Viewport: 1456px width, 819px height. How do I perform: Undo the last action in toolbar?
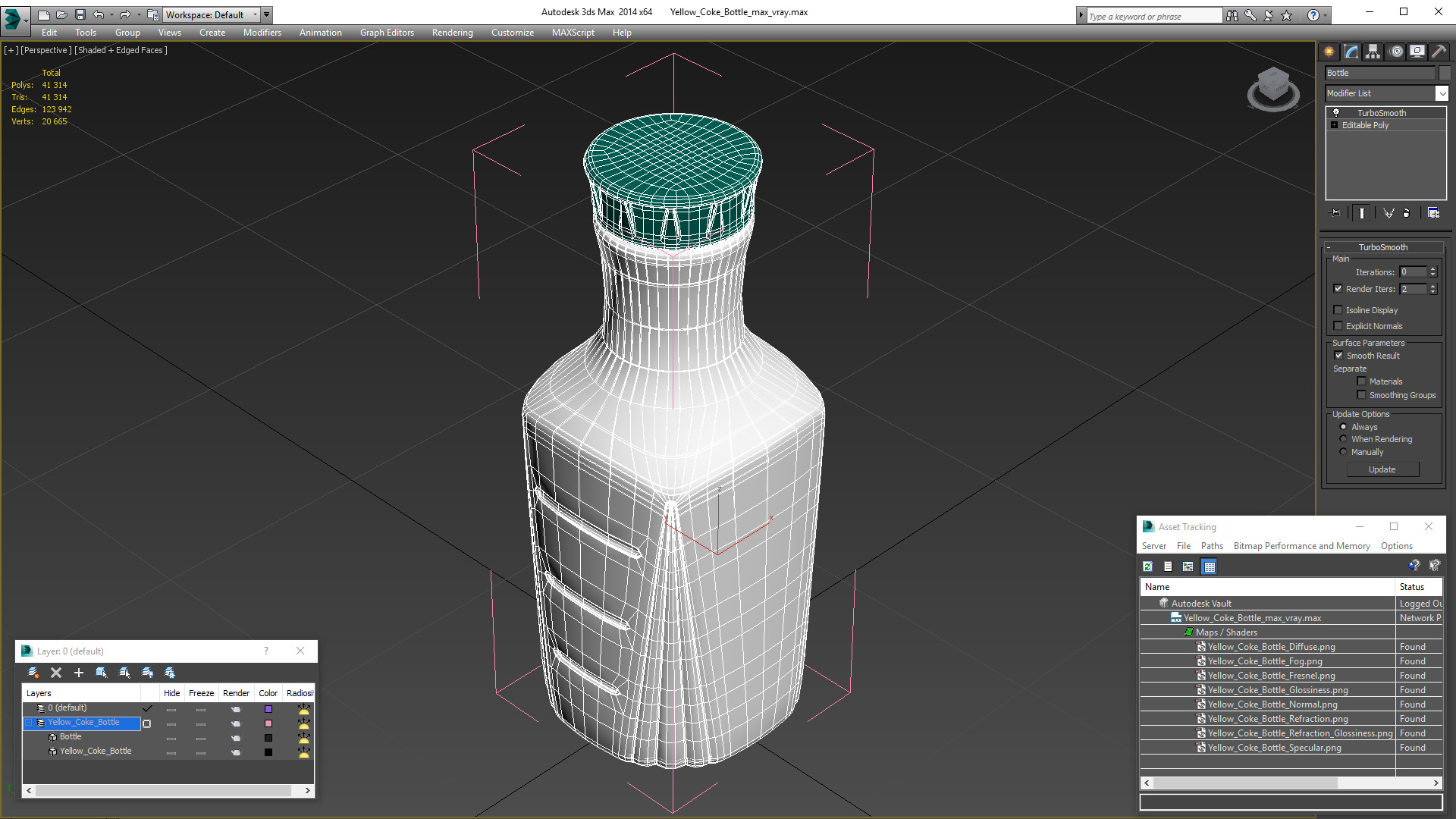[99, 14]
